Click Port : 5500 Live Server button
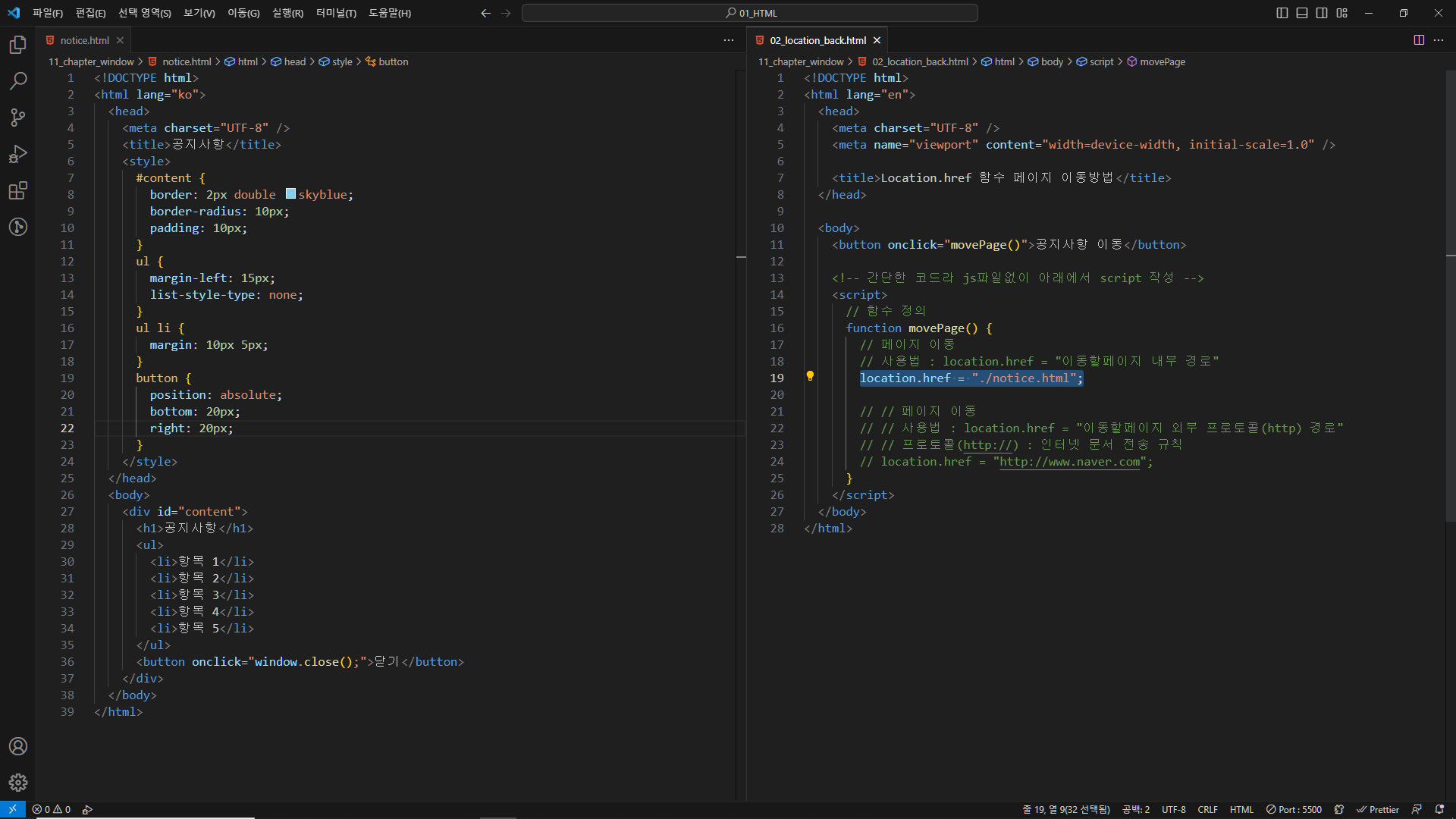1456x819 pixels. click(x=1294, y=809)
